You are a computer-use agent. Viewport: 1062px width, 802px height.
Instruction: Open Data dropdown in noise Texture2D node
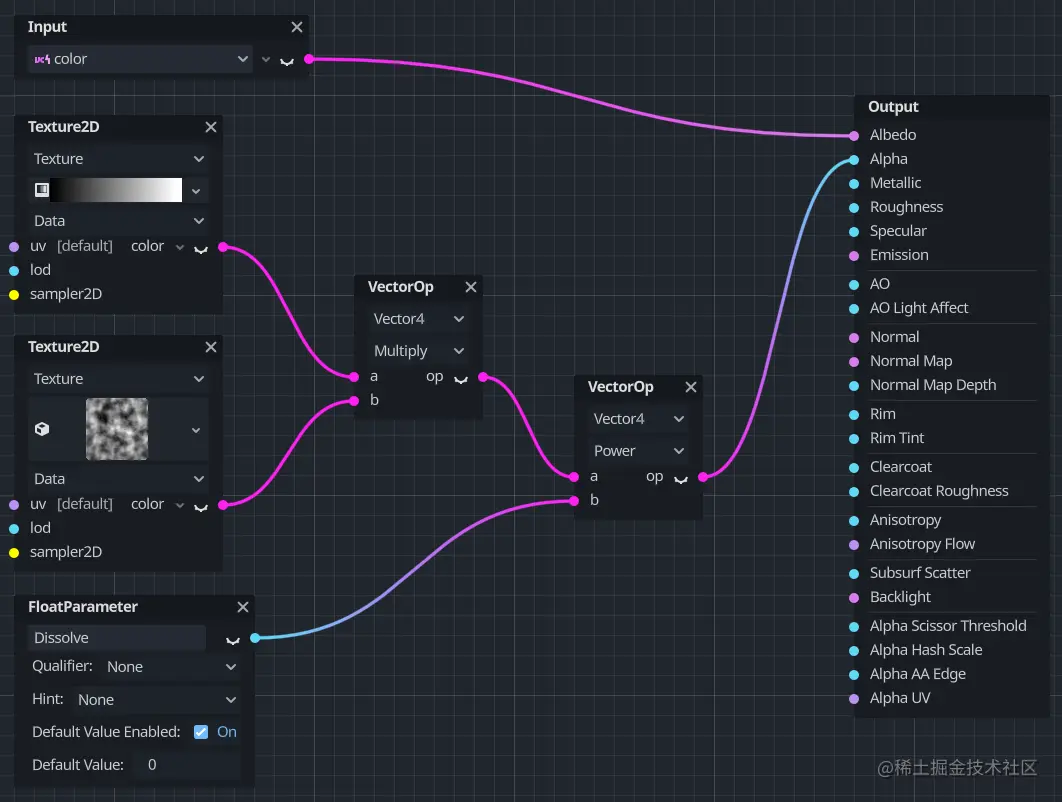tap(119, 479)
